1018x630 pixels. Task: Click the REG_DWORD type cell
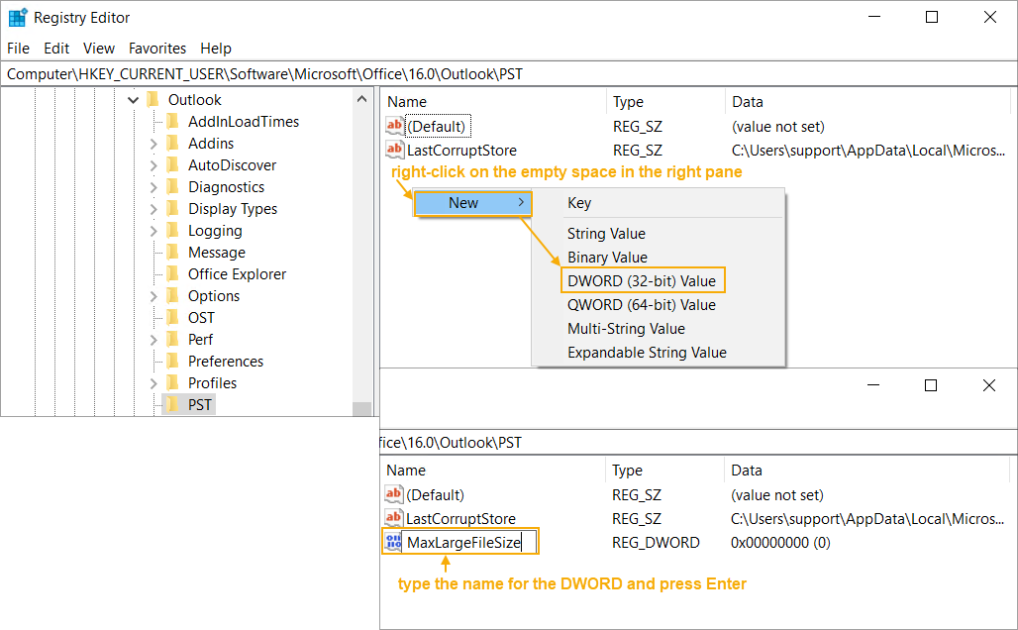pyautogui.click(x=656, y=542)
